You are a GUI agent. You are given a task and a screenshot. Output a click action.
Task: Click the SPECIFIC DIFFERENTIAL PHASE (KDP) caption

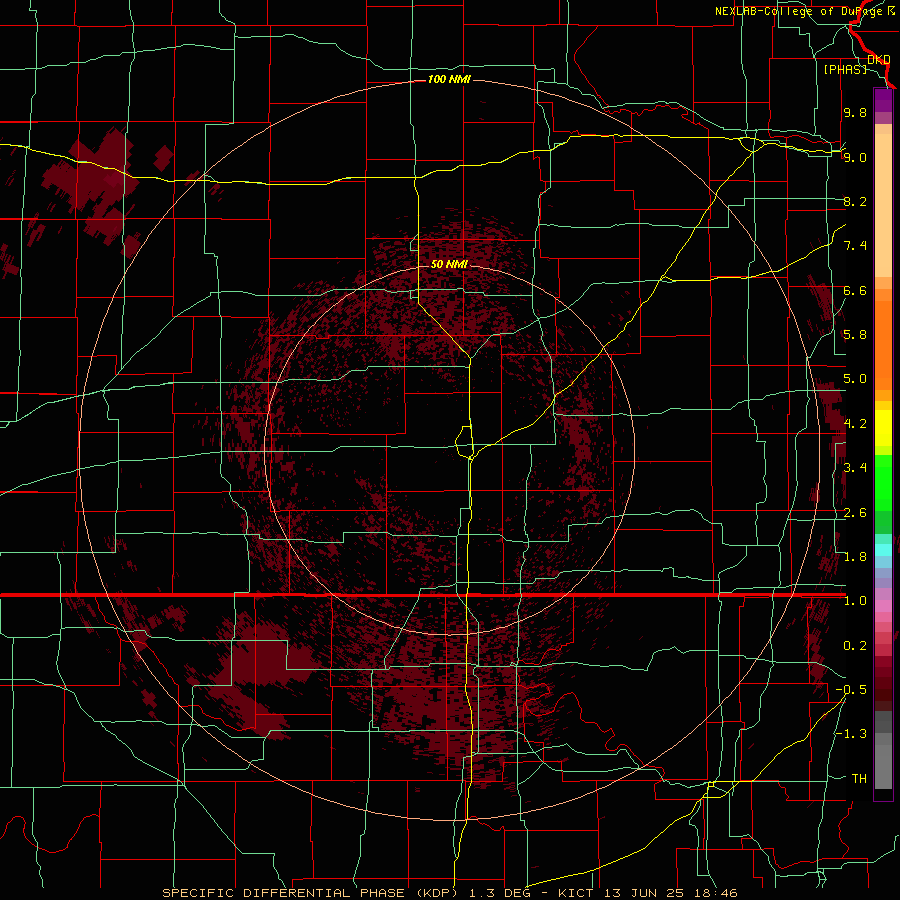click(x=308, y=893)
